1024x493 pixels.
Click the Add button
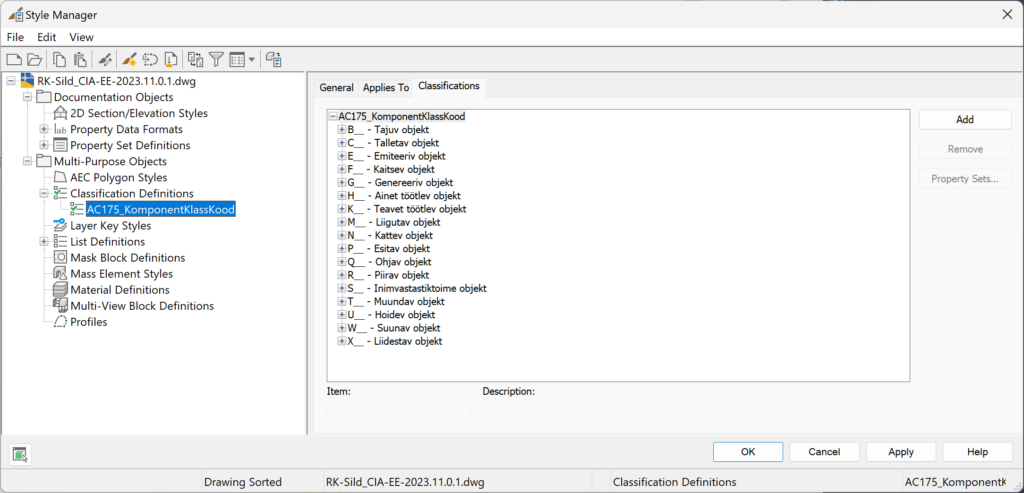pos(965,119)
